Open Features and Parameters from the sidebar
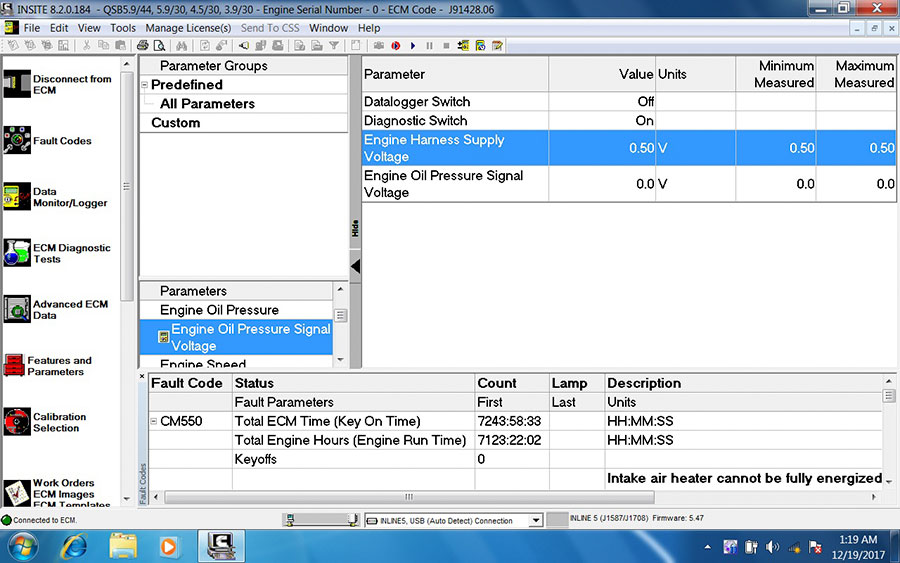The width and height of the screenshot is (900, 563). (15, 366)
